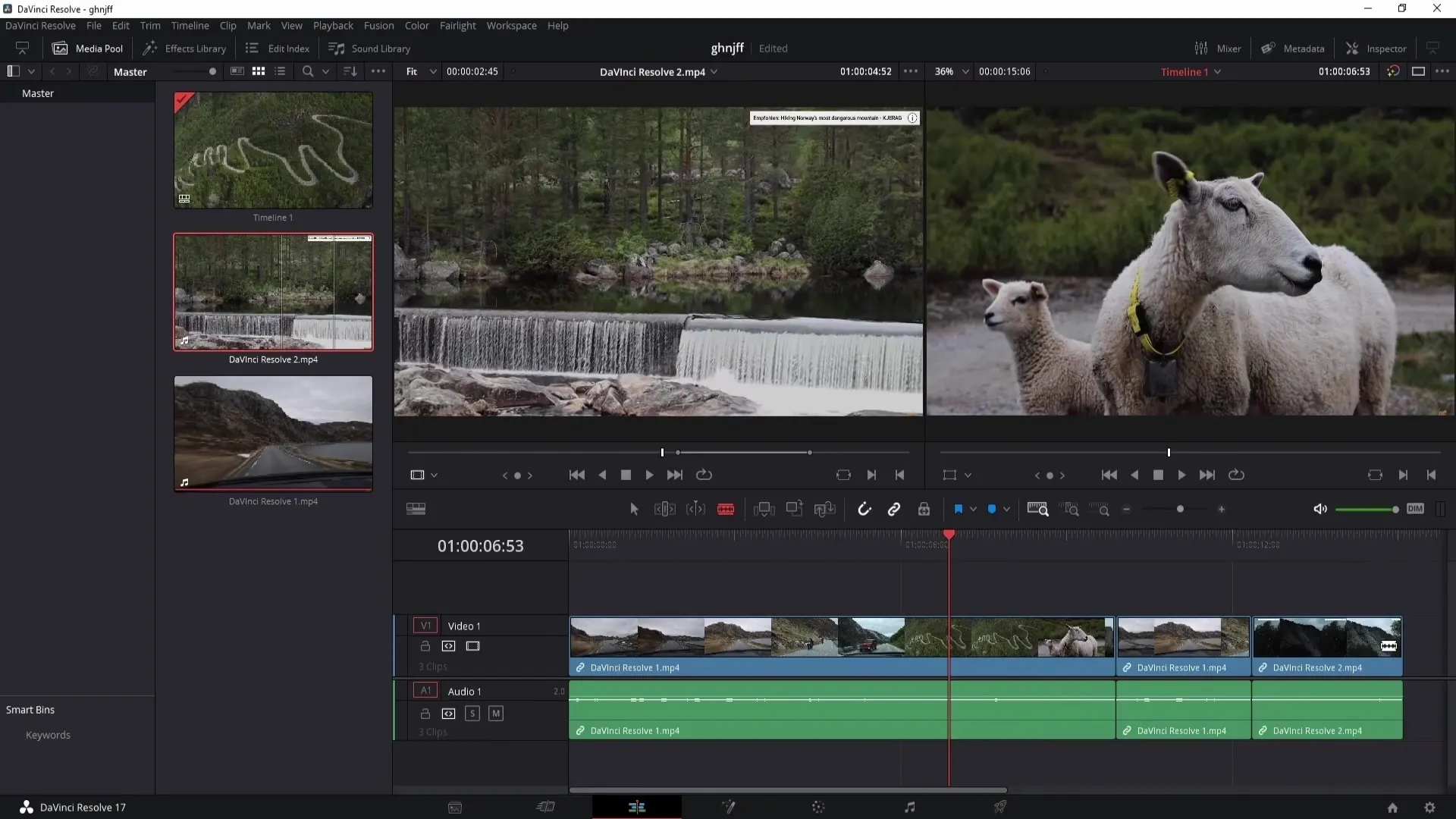Click the razor/cut tool icon
The image size is (1456, 819).
(727, 509)
